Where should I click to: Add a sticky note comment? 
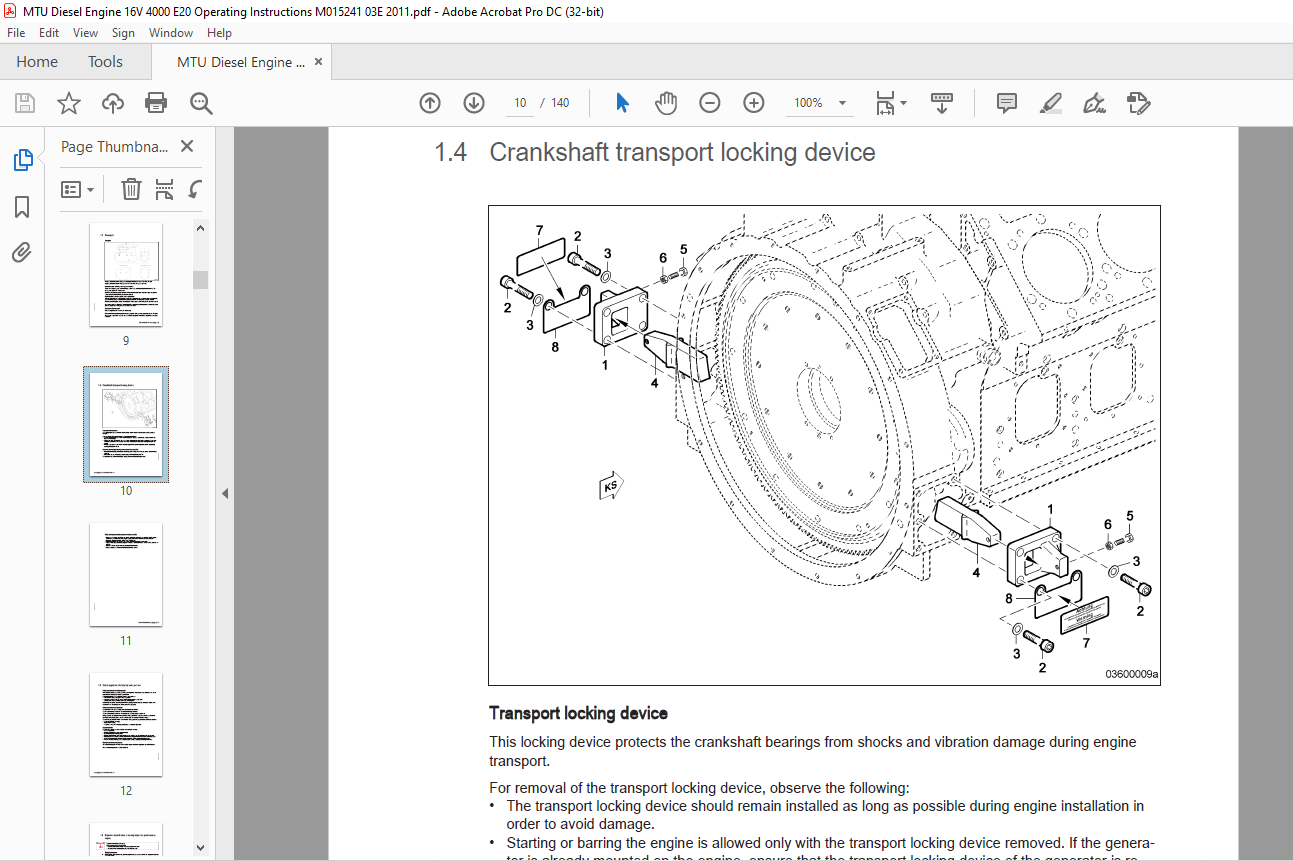1007,103
